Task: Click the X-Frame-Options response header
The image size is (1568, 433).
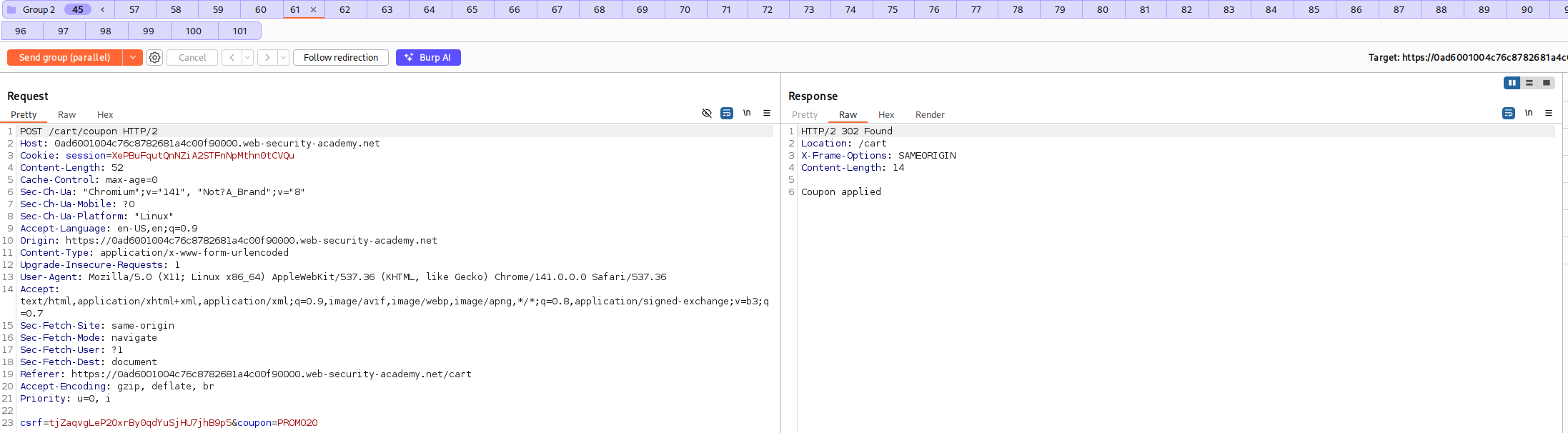Action: [x=878, y=155]
